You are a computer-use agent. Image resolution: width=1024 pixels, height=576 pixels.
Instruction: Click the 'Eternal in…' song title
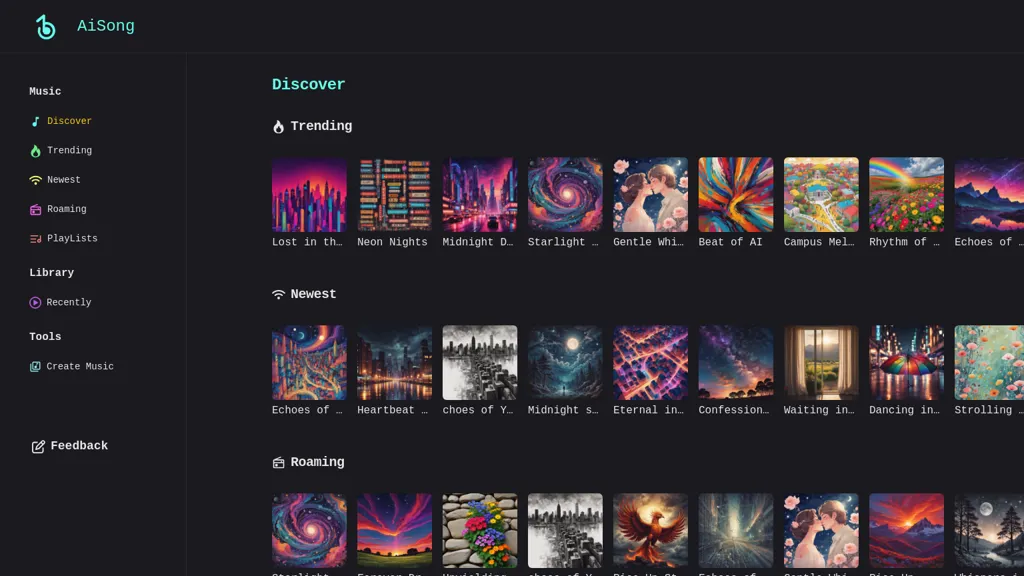648,410
